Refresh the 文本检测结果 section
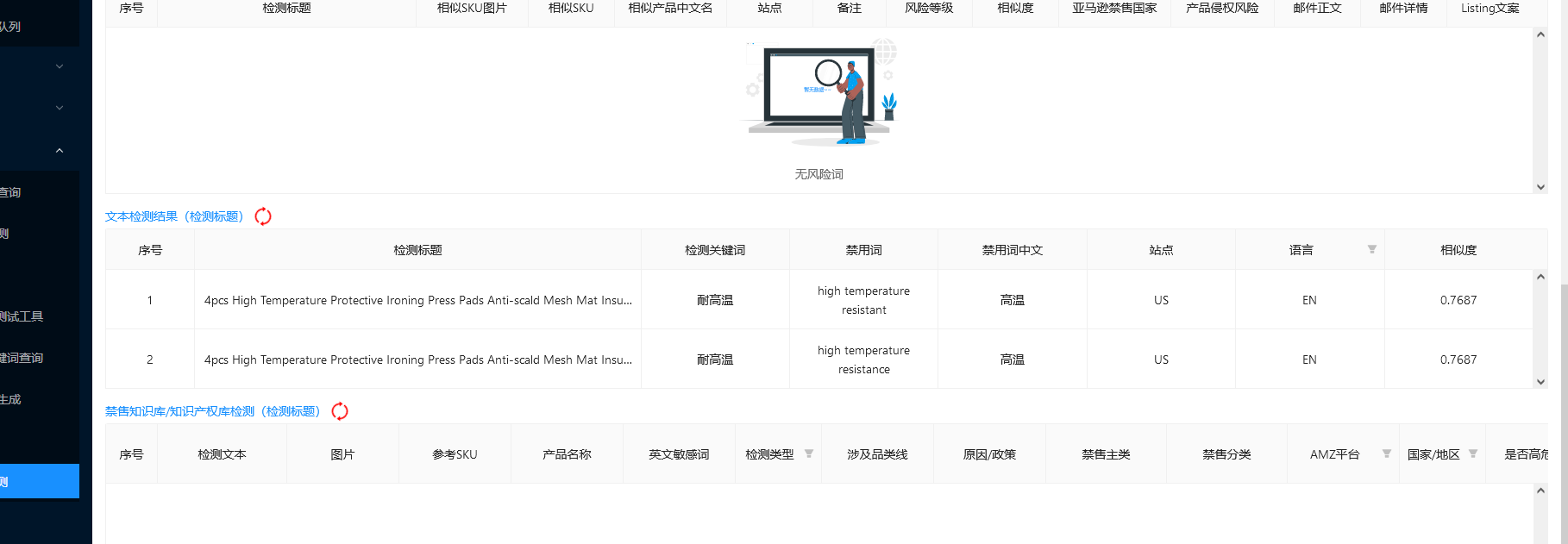The width and height of the screenshot is (1568, 544). [263, 216]
